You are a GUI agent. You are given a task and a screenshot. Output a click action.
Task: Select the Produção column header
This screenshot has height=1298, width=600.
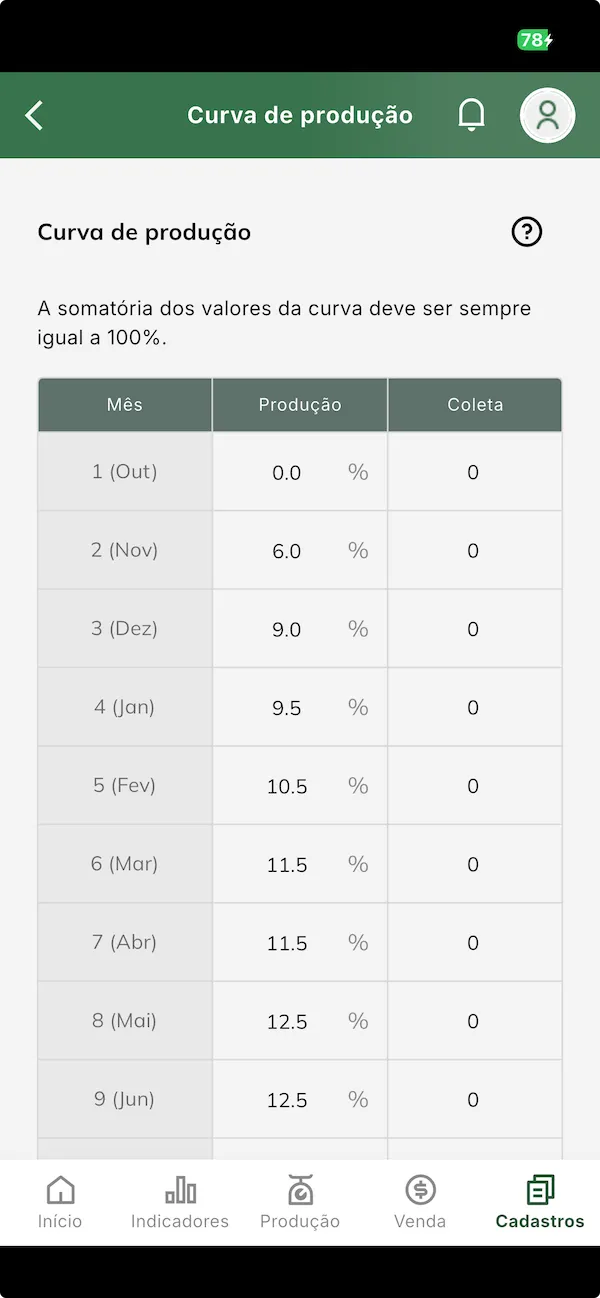299,404
